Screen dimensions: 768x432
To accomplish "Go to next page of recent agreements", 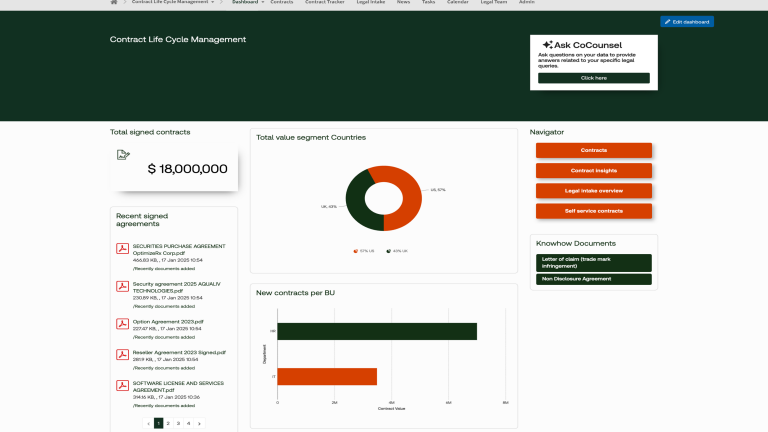I will coord(199,424).
